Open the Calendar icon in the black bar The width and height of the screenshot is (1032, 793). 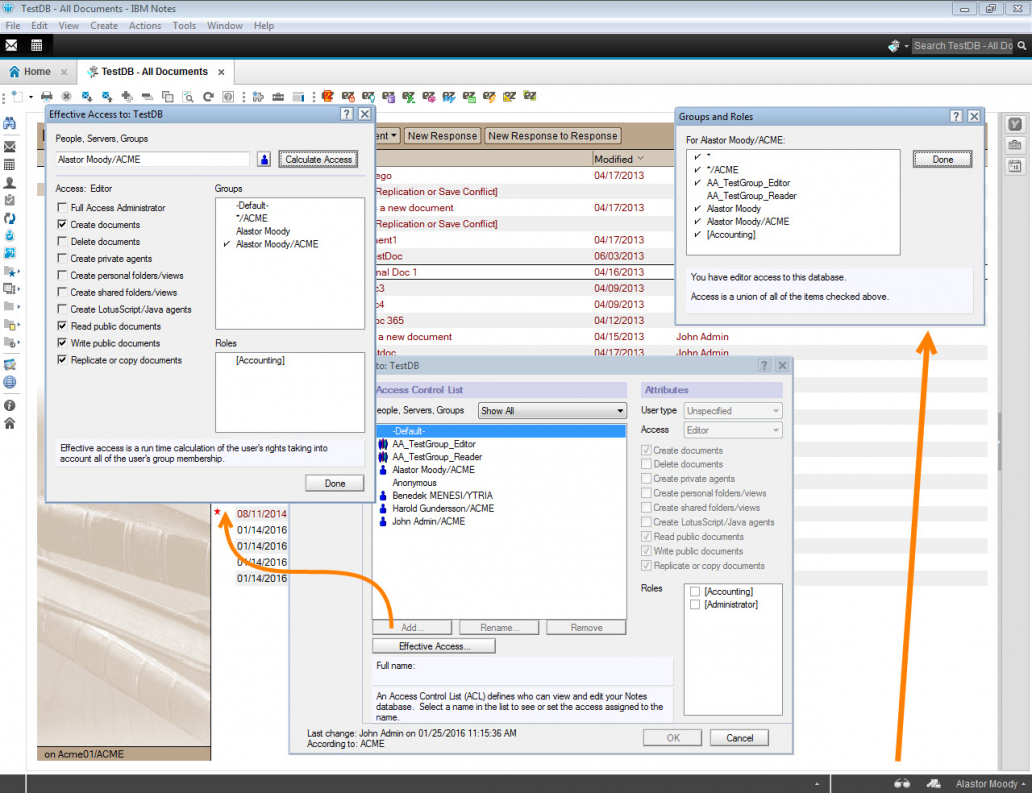coord(36,45)
